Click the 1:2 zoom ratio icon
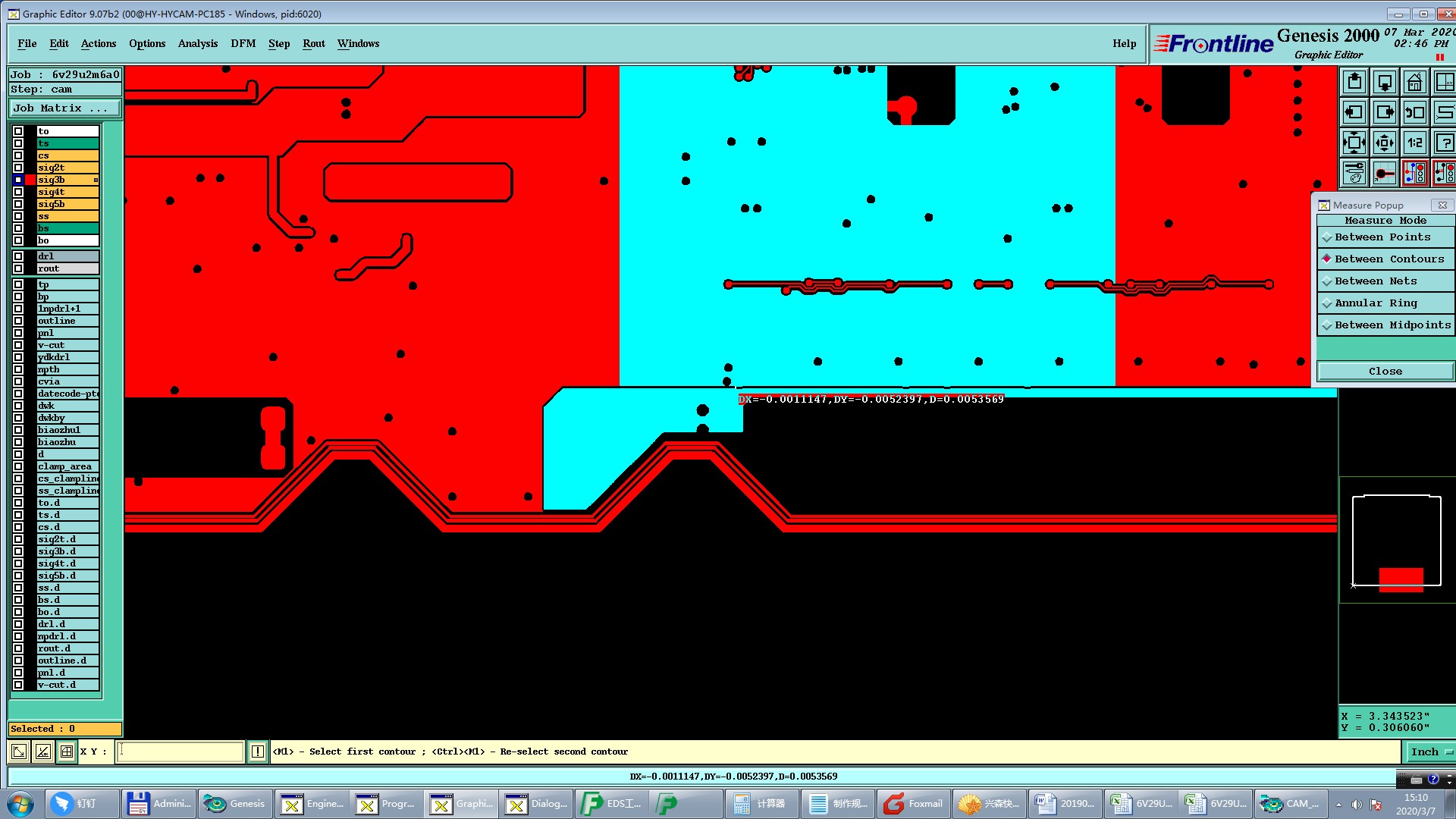This screenshot has height=819, width=1456. [1414, 143]
